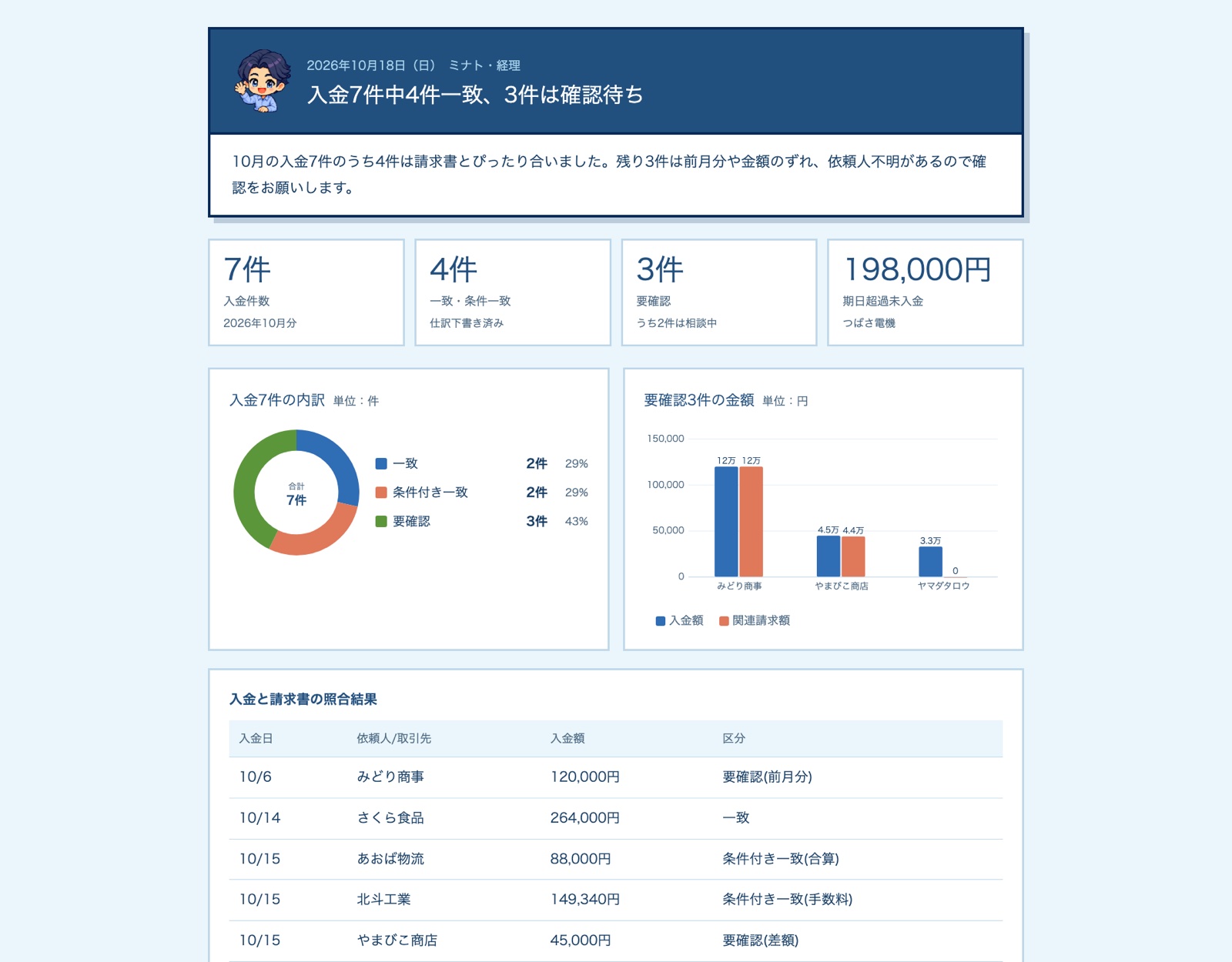Click the 264,000円 amount cell
Viewport: 1232px width, 962px height.
point(584,818)
